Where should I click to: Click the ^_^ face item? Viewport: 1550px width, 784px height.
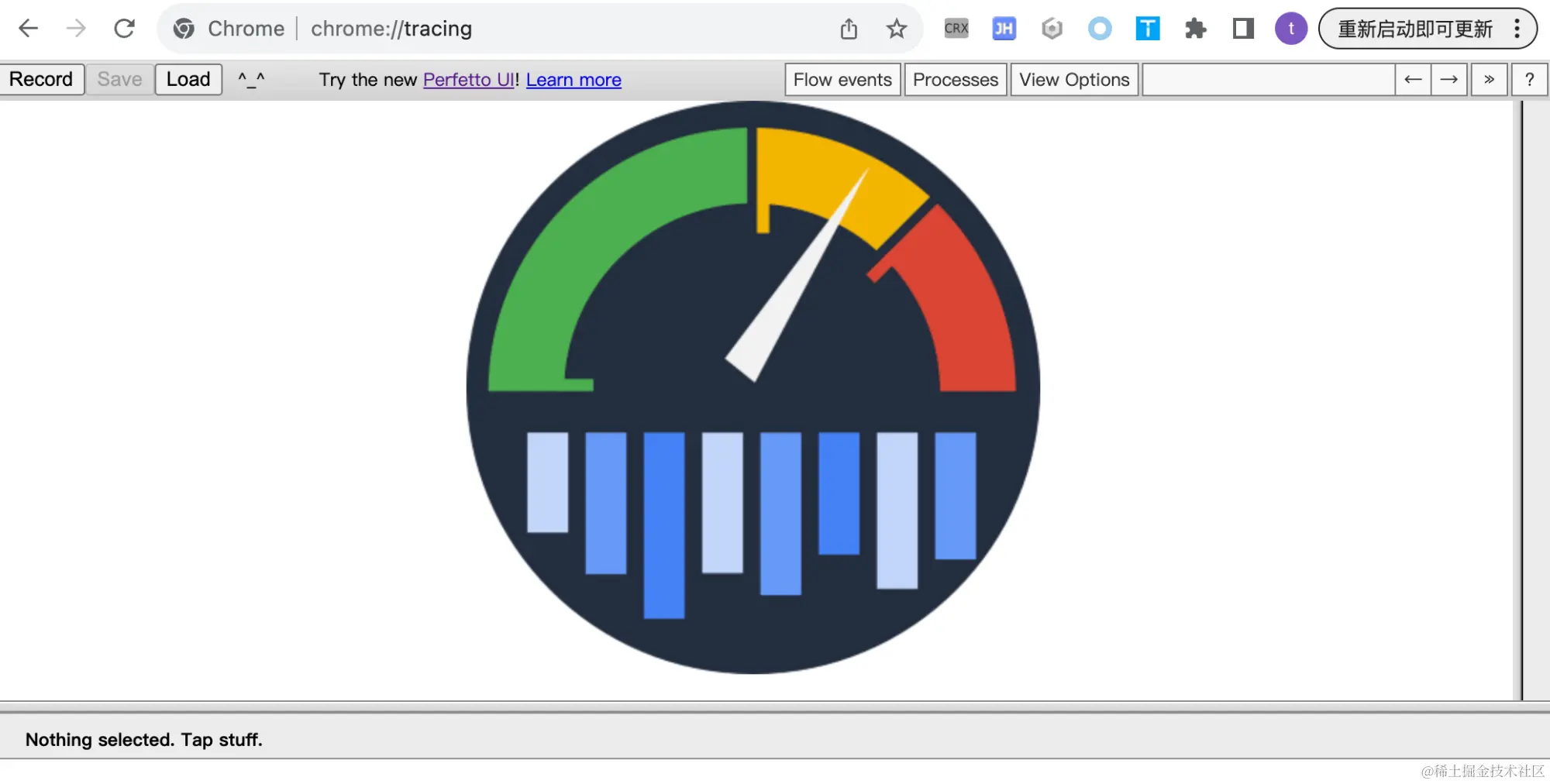click(251, 79)
